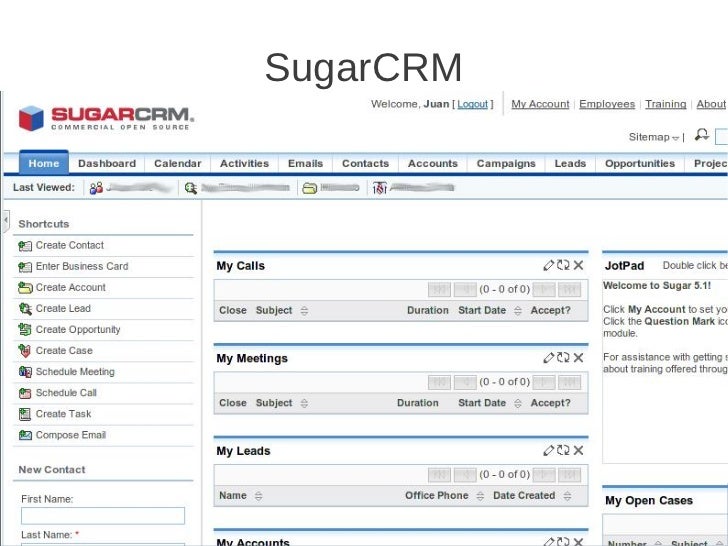728x546 pixels.
Task: Refresh the My Leads dashlet
Action: tap(563, 450)
